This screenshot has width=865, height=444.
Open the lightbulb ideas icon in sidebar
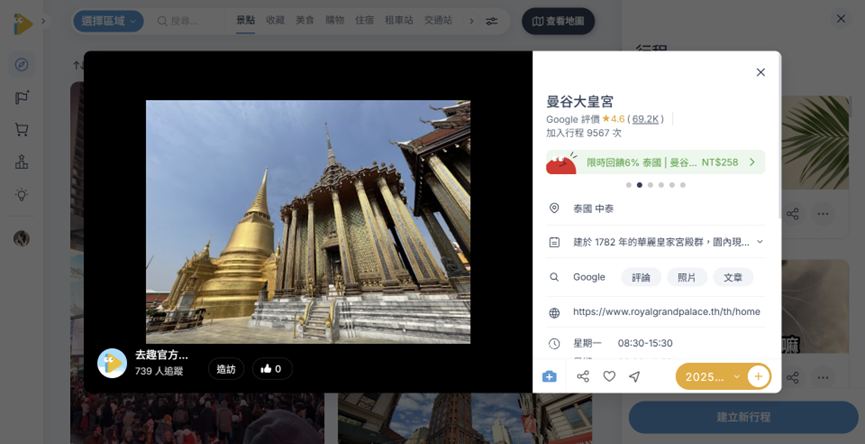click(22, 195)
